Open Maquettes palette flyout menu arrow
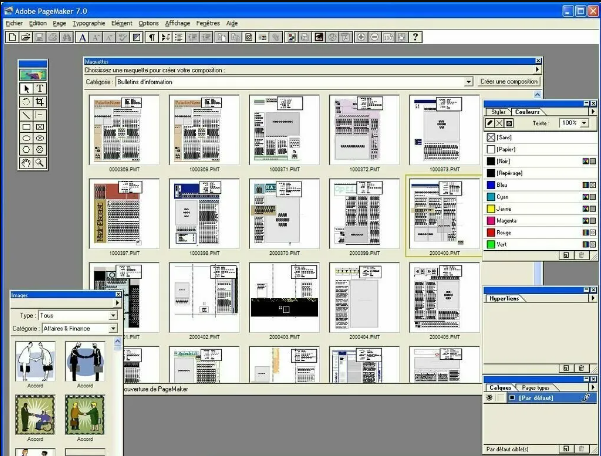The width and height of the screenshot is (601, 456). (537, 70)
